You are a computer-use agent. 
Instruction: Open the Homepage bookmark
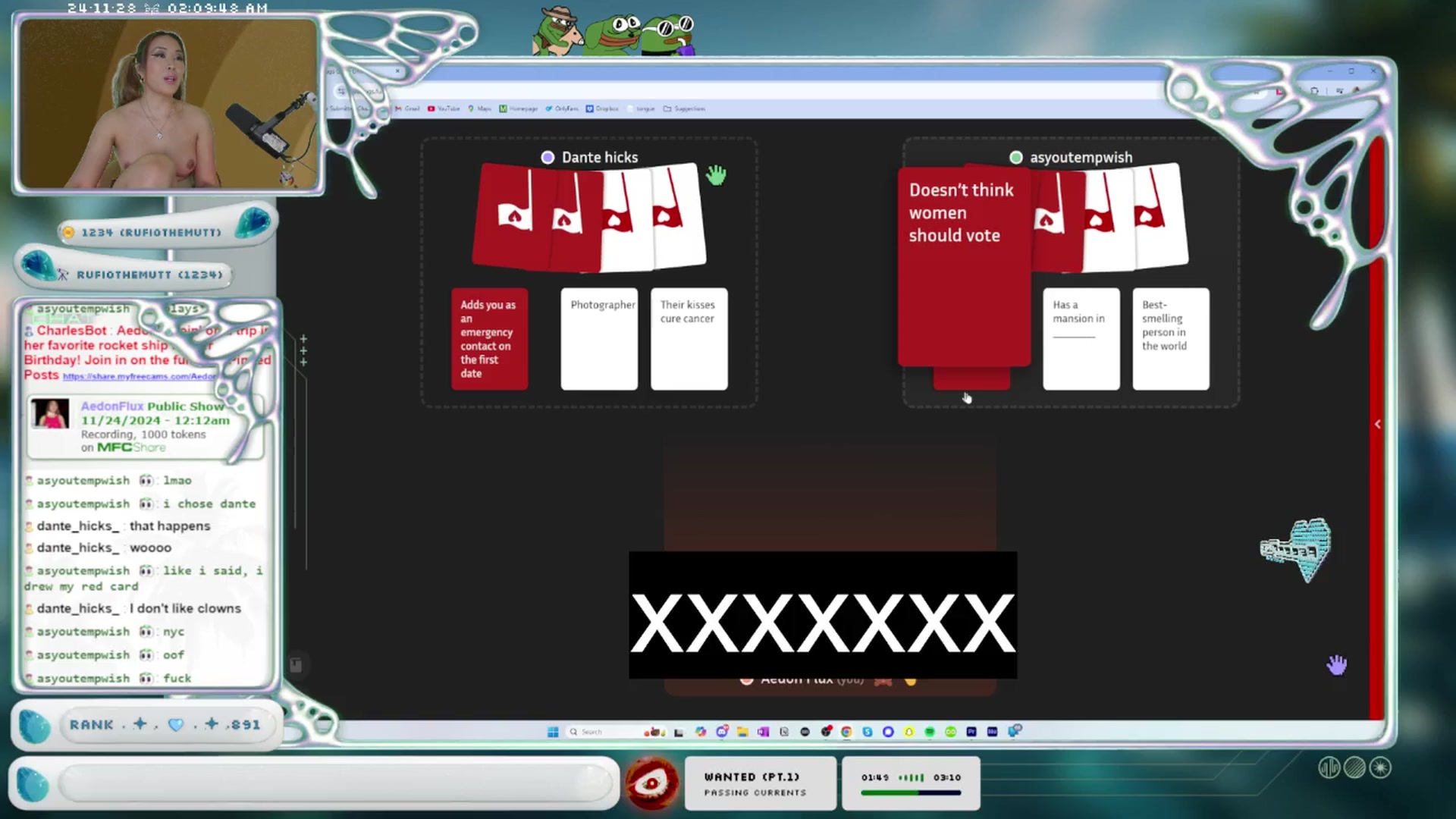click(518, 108)
